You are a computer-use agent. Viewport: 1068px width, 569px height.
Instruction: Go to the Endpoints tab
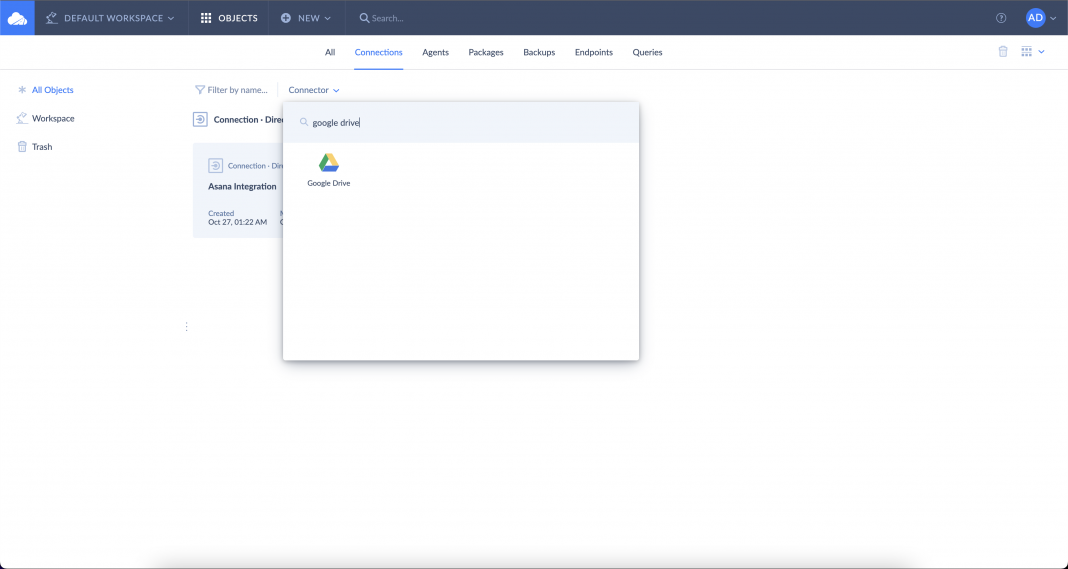(594, 52)
